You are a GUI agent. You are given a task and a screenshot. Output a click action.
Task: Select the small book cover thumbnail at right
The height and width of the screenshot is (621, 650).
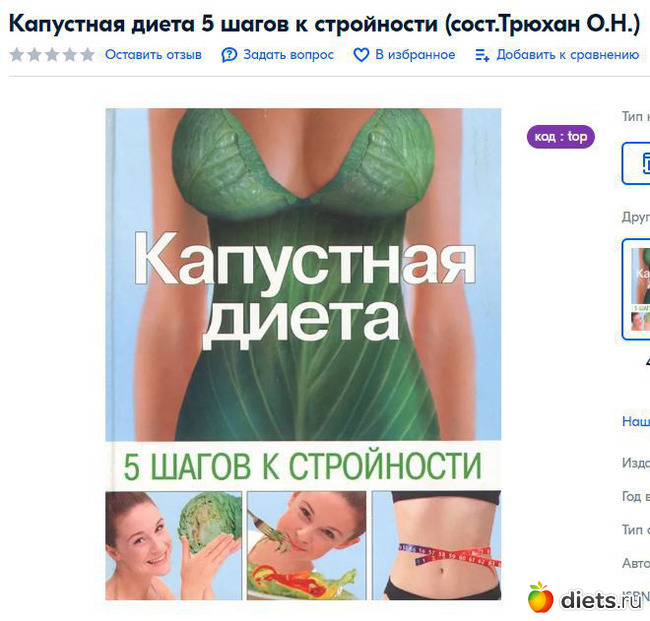coord(637,289)
